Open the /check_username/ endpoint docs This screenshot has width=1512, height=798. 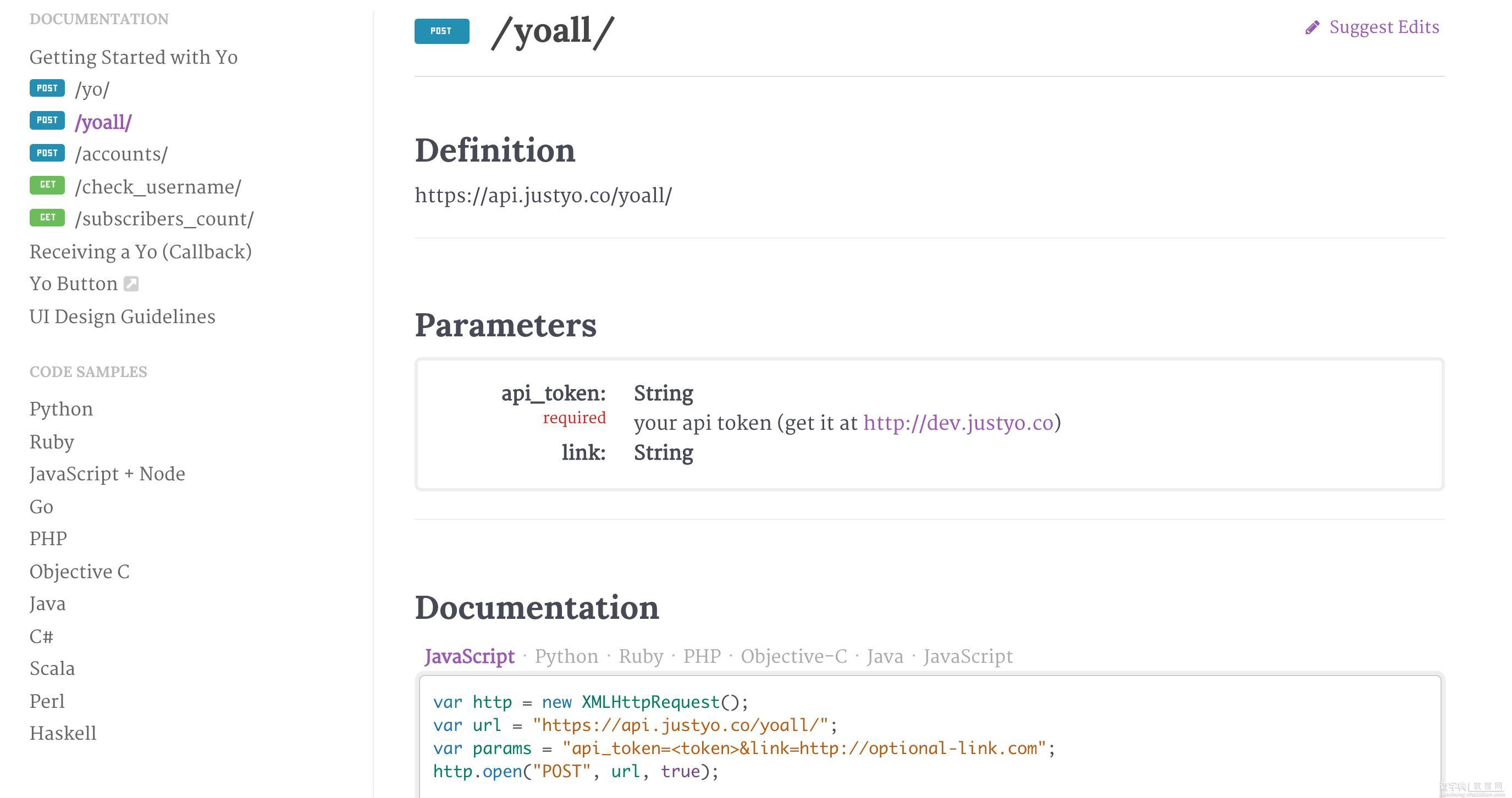click(x=158, y=187)
